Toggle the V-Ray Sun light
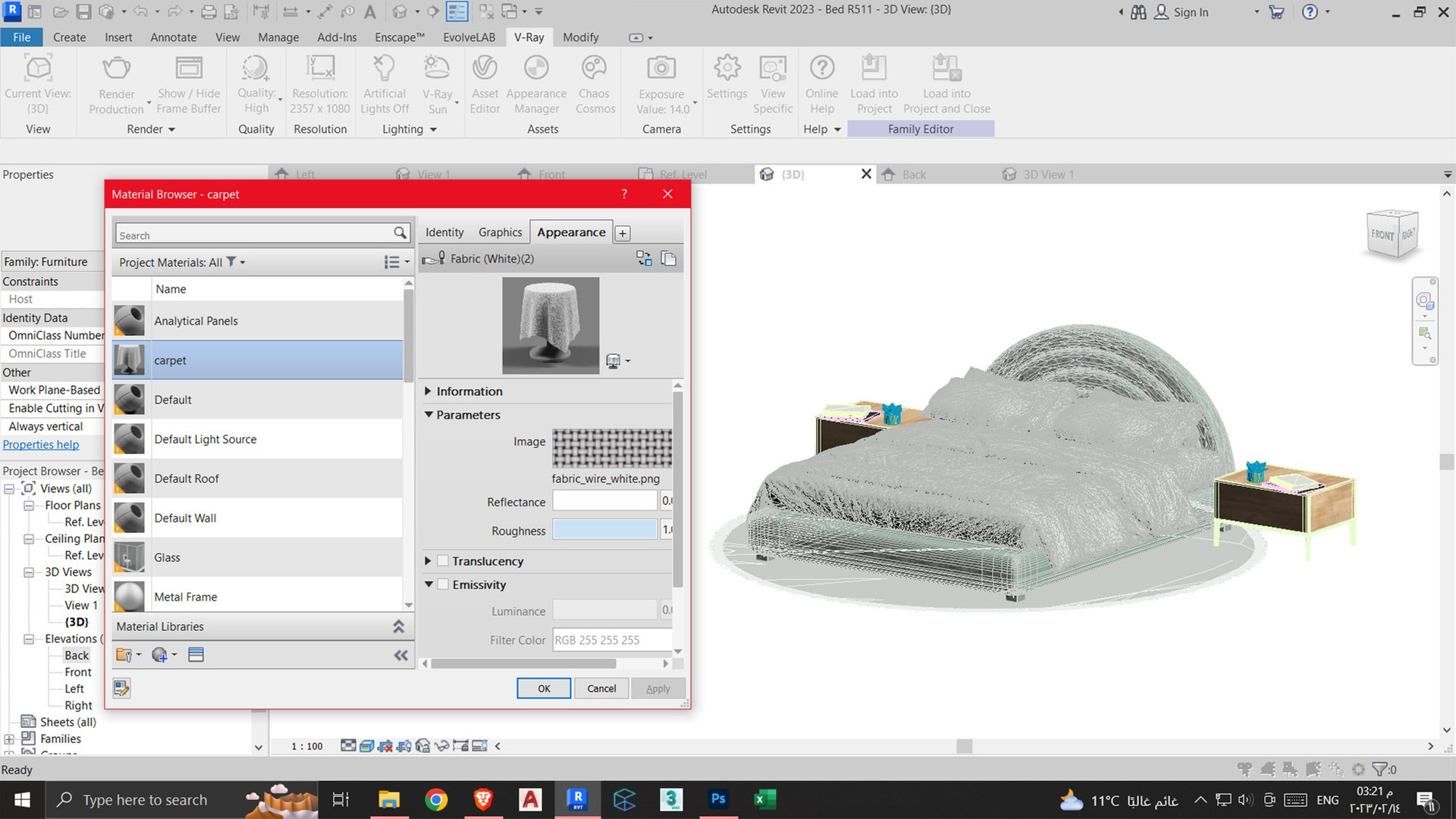Image resolution: width=1456 pixels, height=819 pixels. click(x=438, y=85)
